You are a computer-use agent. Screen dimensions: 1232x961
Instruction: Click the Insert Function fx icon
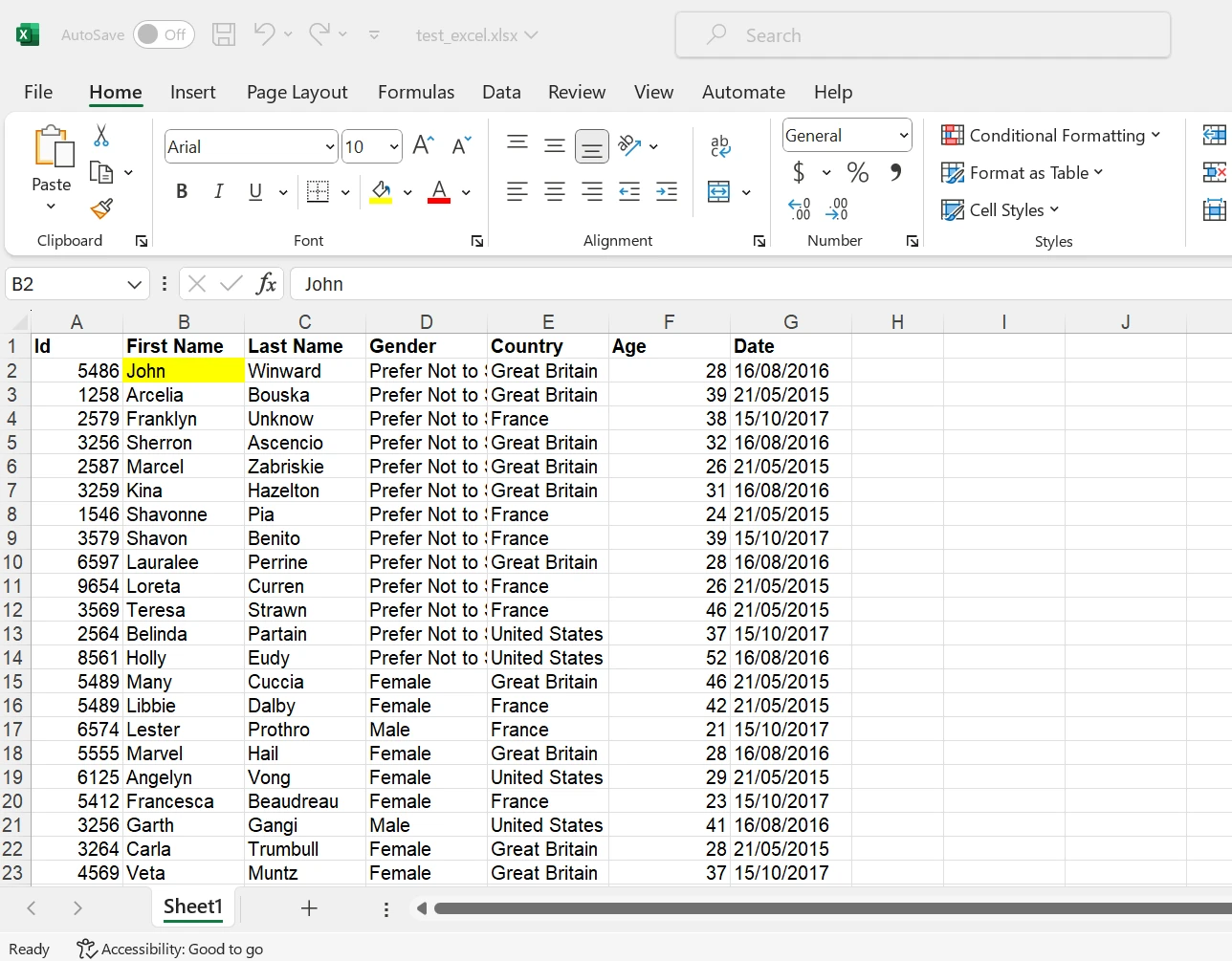[266, 284]
